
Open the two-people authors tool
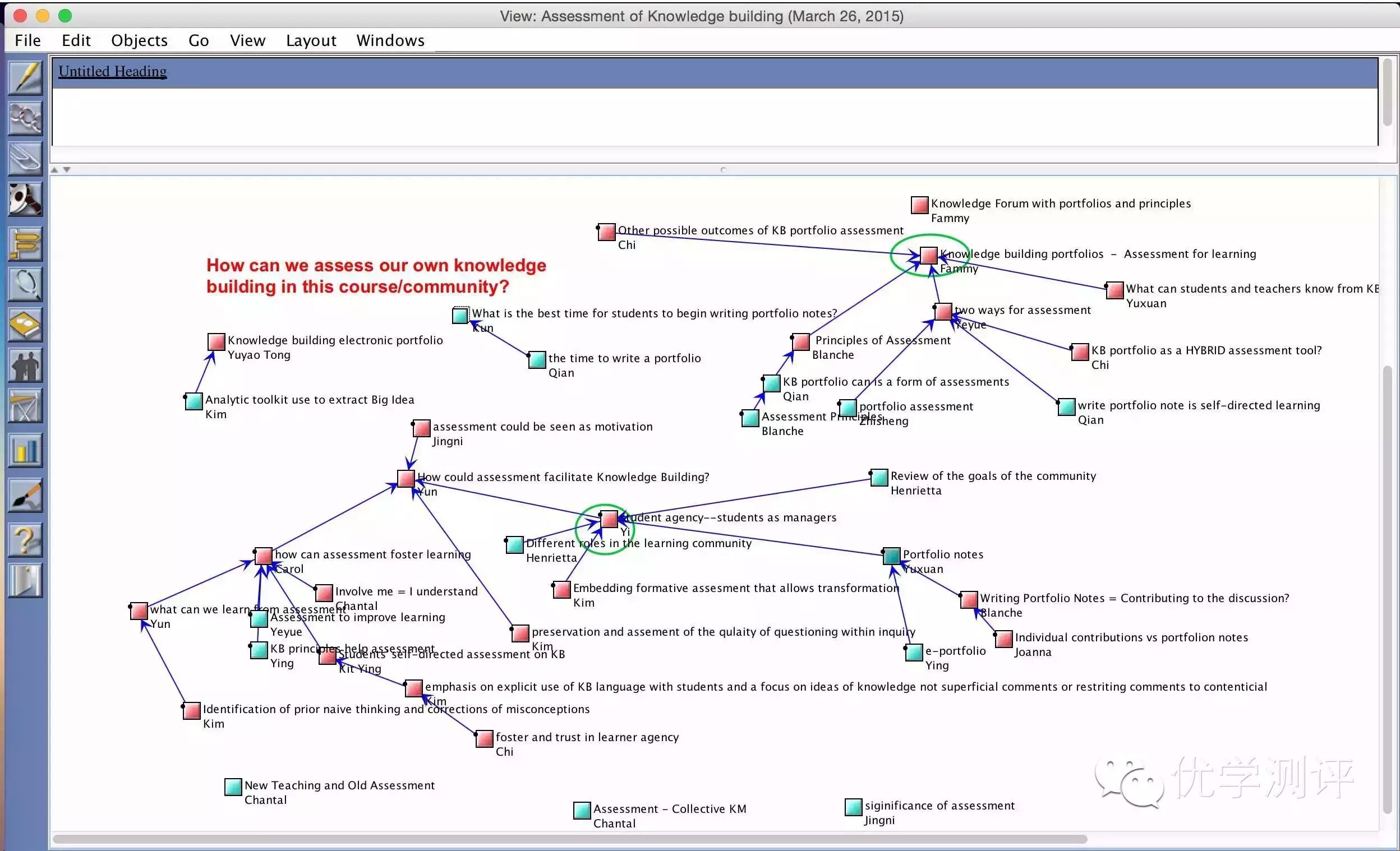[x=26, y=366]
